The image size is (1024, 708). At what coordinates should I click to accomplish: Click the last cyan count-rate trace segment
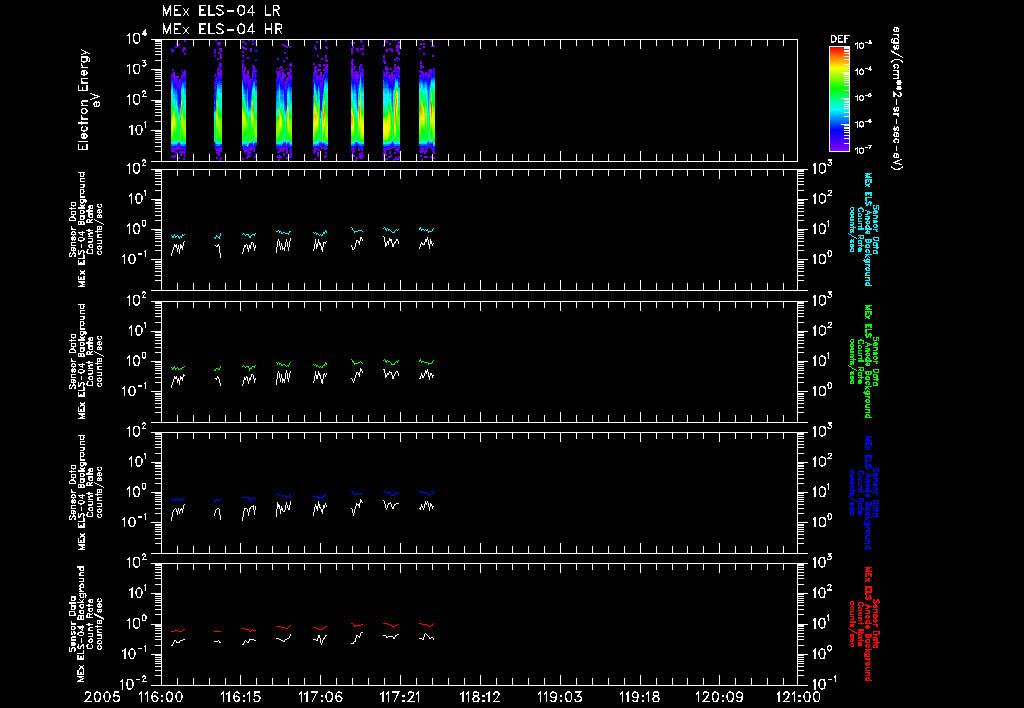coord(426,230)
